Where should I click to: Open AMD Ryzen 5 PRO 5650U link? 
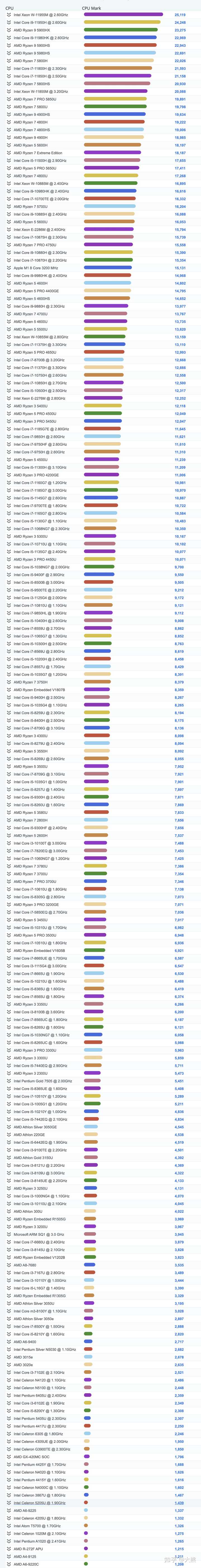coord(35,168)
